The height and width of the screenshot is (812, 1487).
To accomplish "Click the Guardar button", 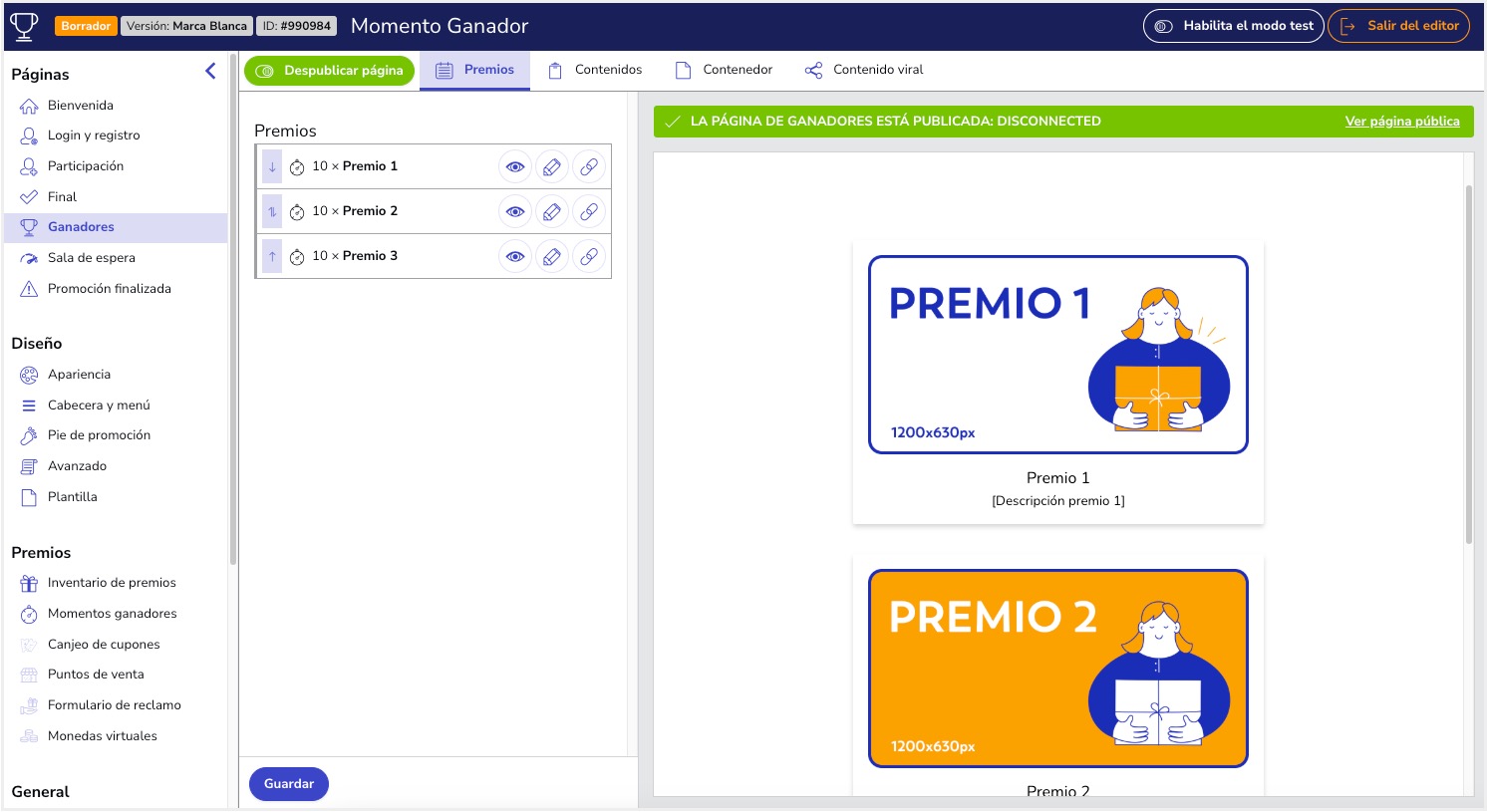I will pyautogui.click(x=289, y=784).
